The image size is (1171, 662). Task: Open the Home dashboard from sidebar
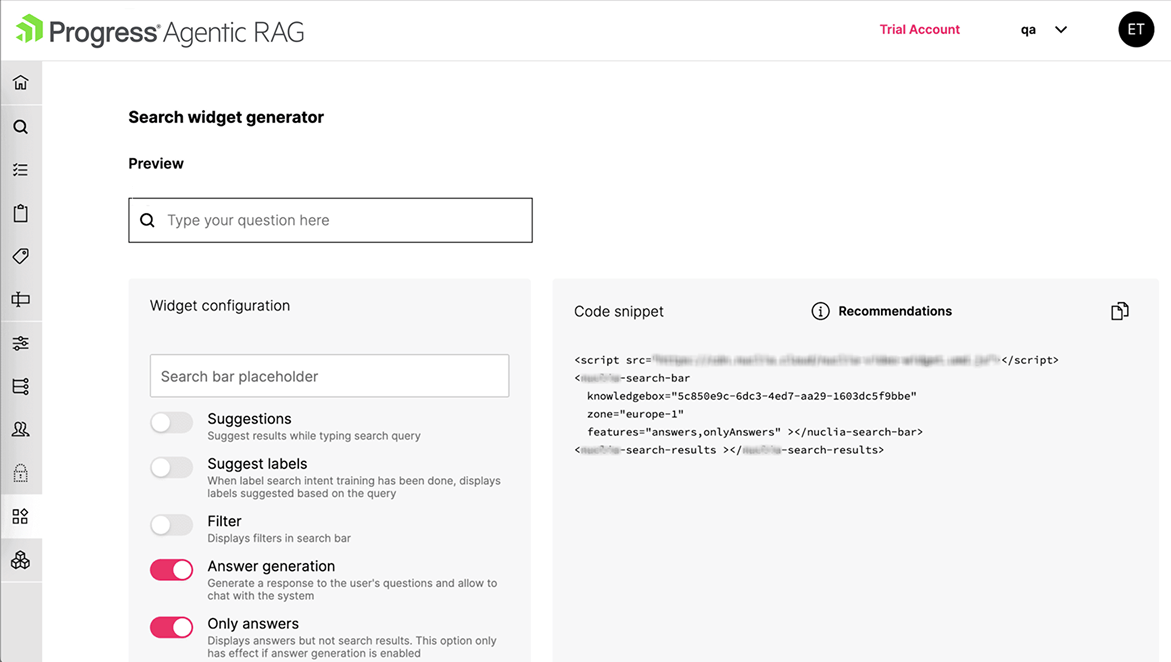tap(21, 82)
